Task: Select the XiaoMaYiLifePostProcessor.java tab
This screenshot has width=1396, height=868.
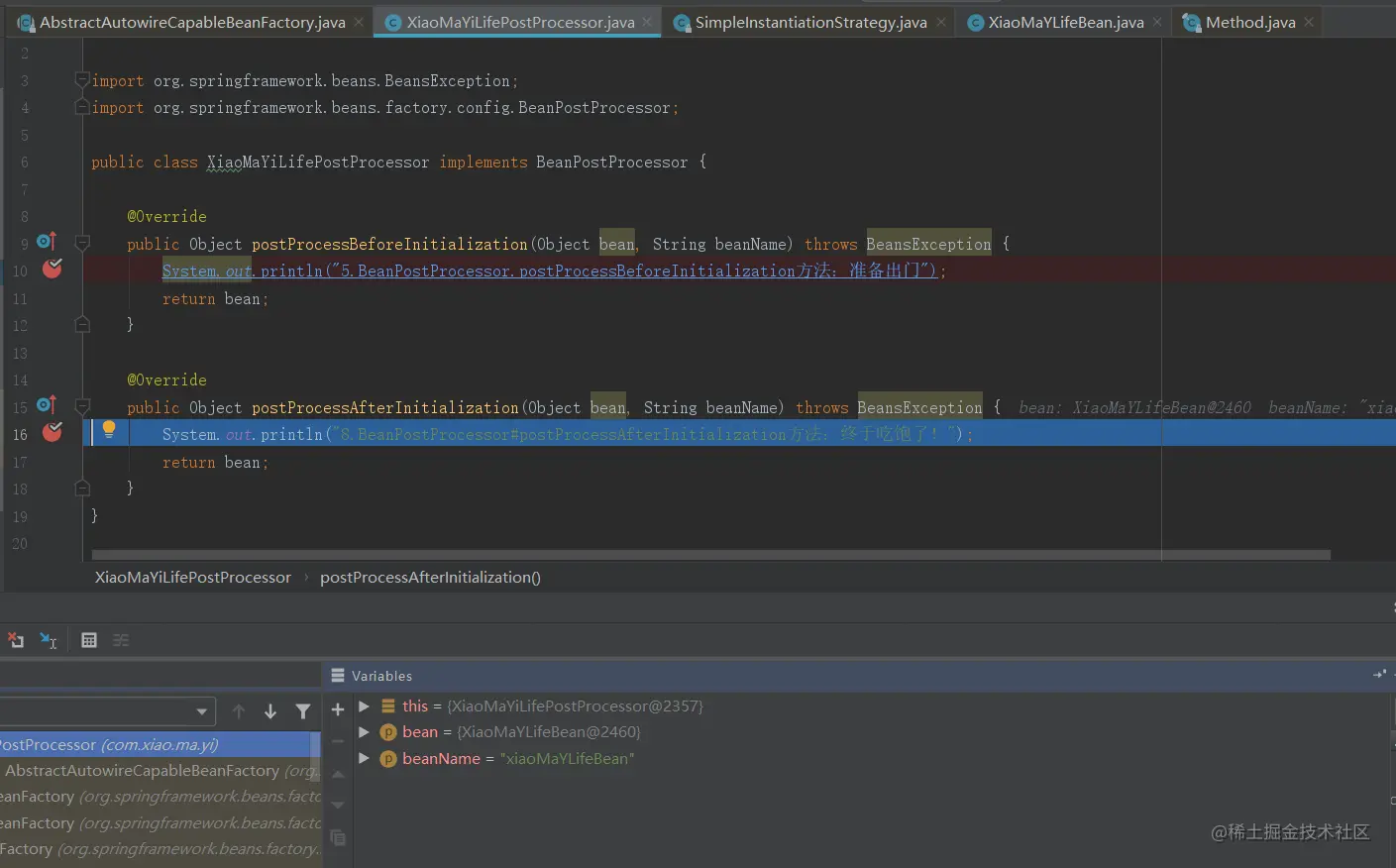Action: click(520, 22)
